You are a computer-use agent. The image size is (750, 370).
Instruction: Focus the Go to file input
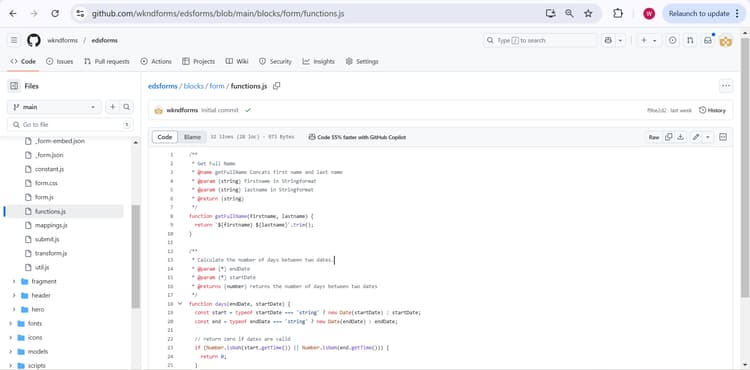click(x=70, y=124)
